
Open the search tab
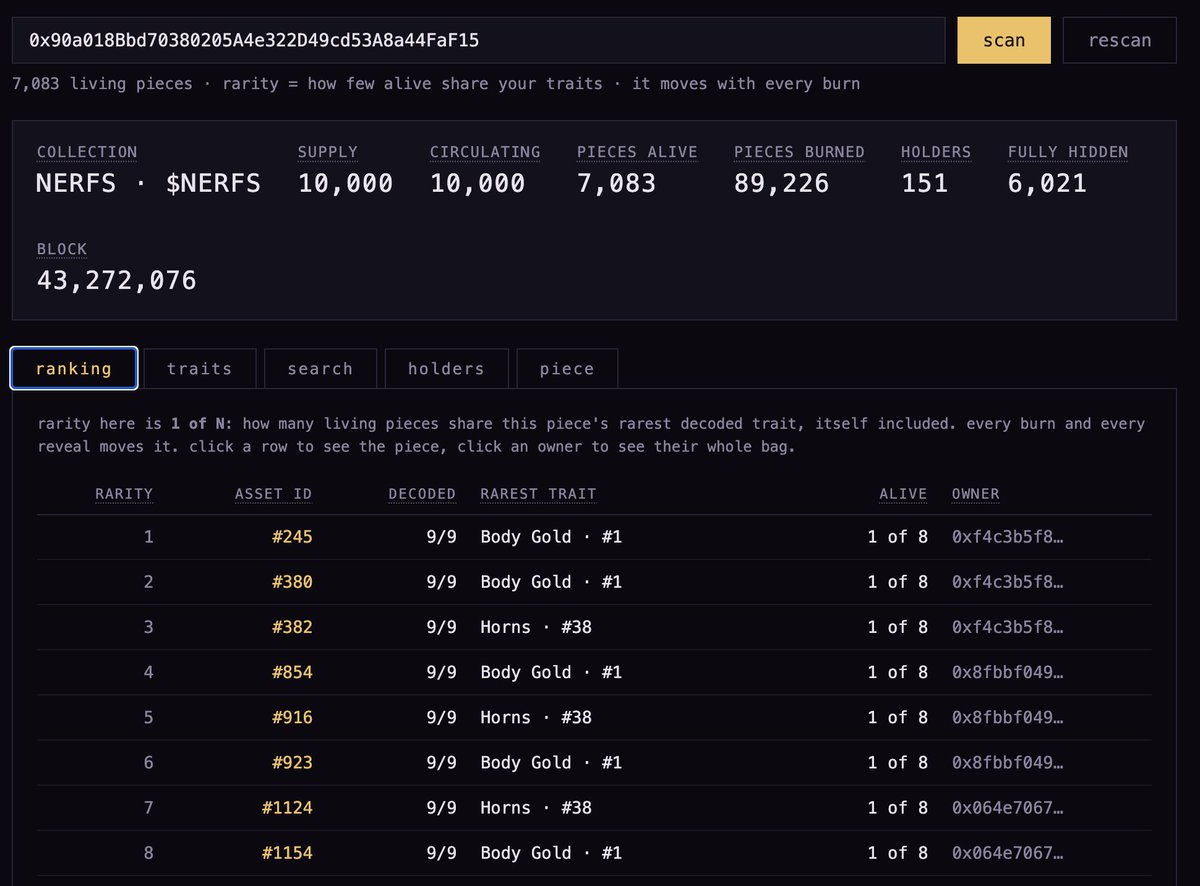point(320,368)
